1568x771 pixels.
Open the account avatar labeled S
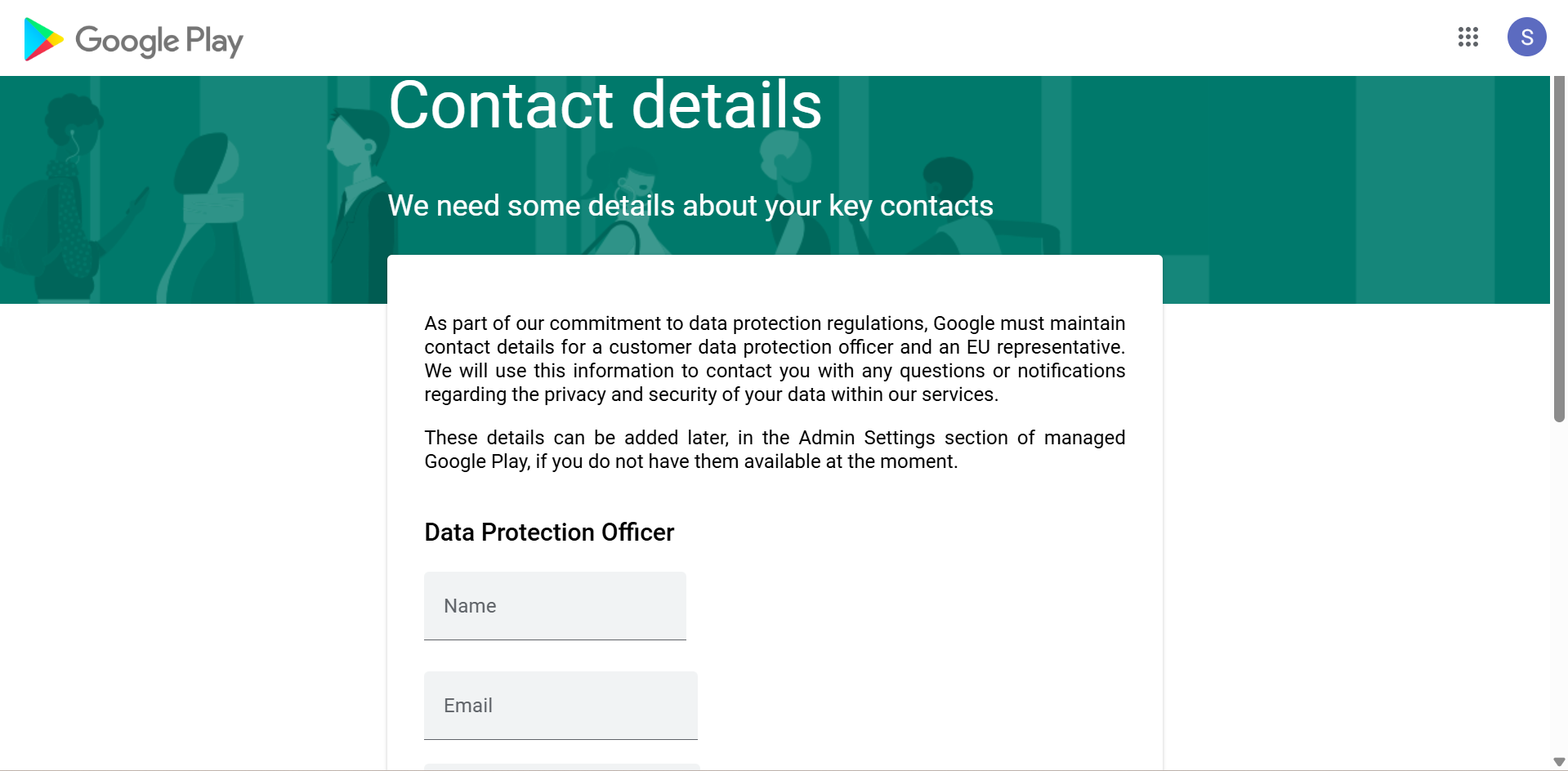point(1526,38)
